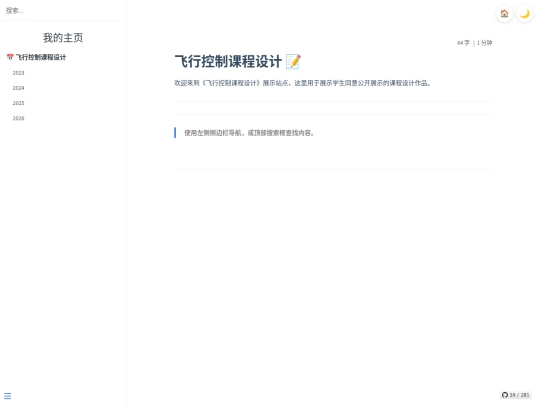This screenshot has height=405, width=540.
Task: Open the sidebar hamburger menu icon
Action: (8, 396)
